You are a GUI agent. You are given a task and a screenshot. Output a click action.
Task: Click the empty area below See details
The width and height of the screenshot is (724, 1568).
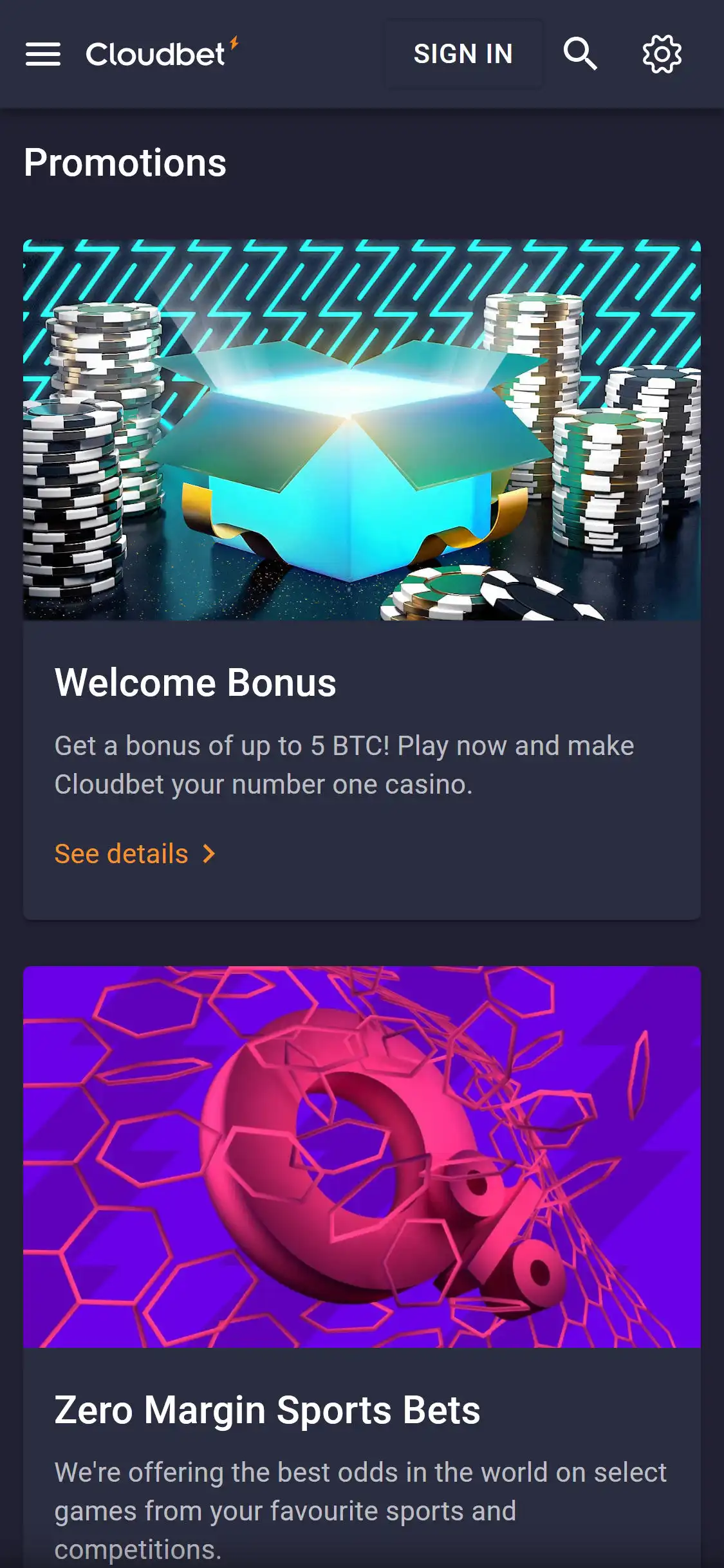(362, 896)
